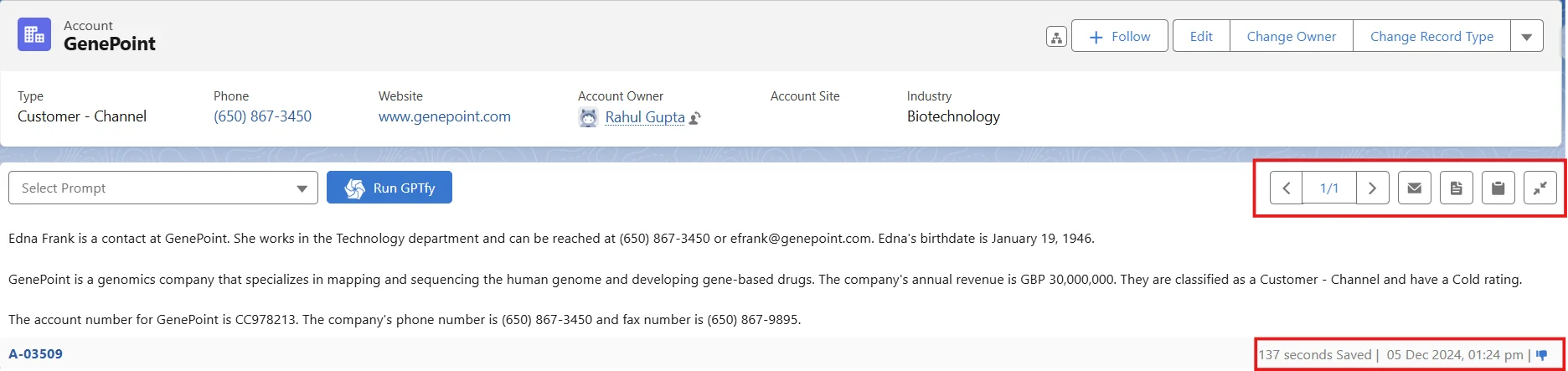Click the icon next to Rahul Gupta
The height and width of the screenshot is (371, 1568).
pyautogui.click(x=694, y=118)
